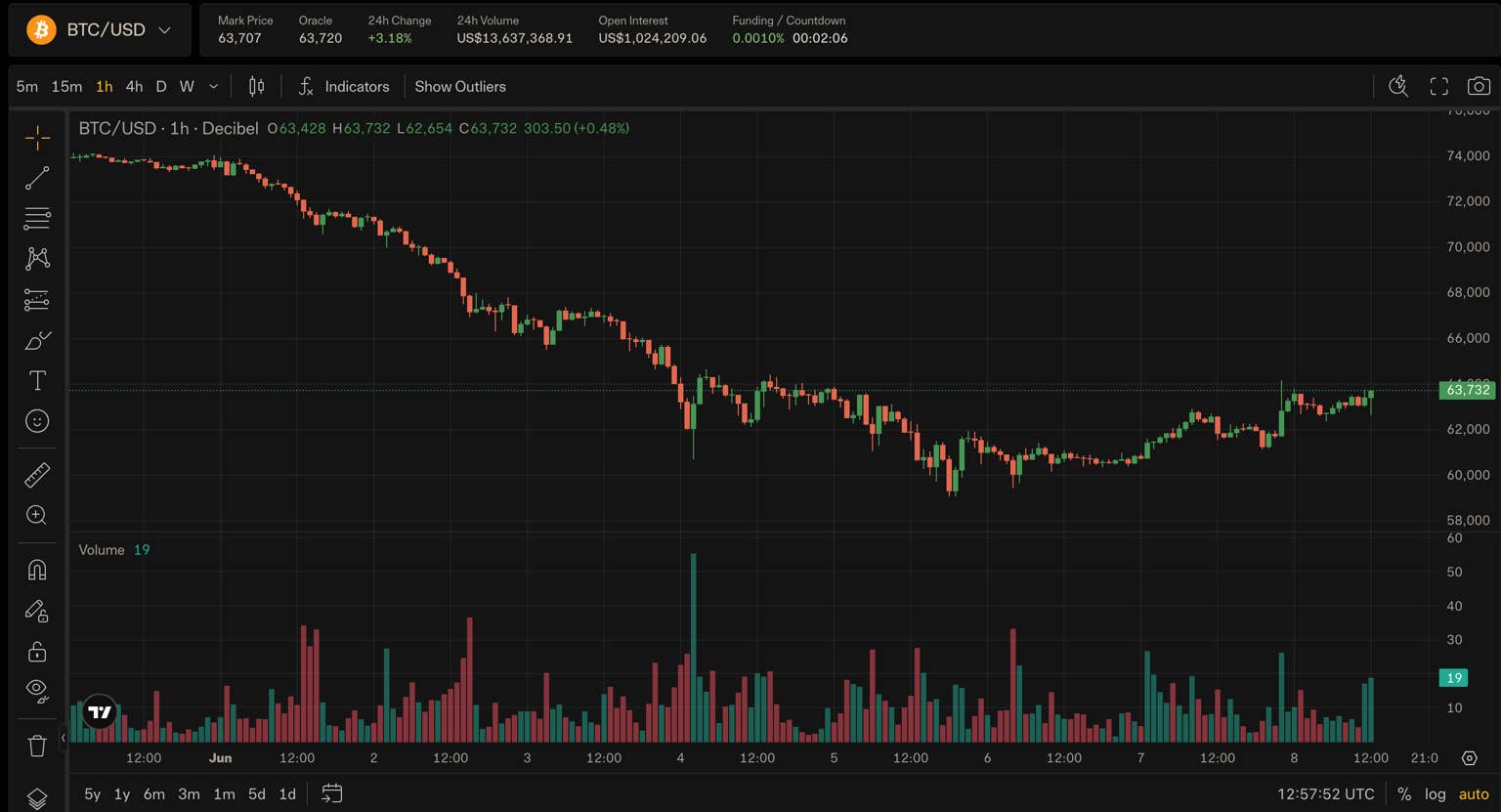The height and width of the screenshot is (812, 1501).
Task: Select the 1h timeframe
Action: tap(105, 86)
